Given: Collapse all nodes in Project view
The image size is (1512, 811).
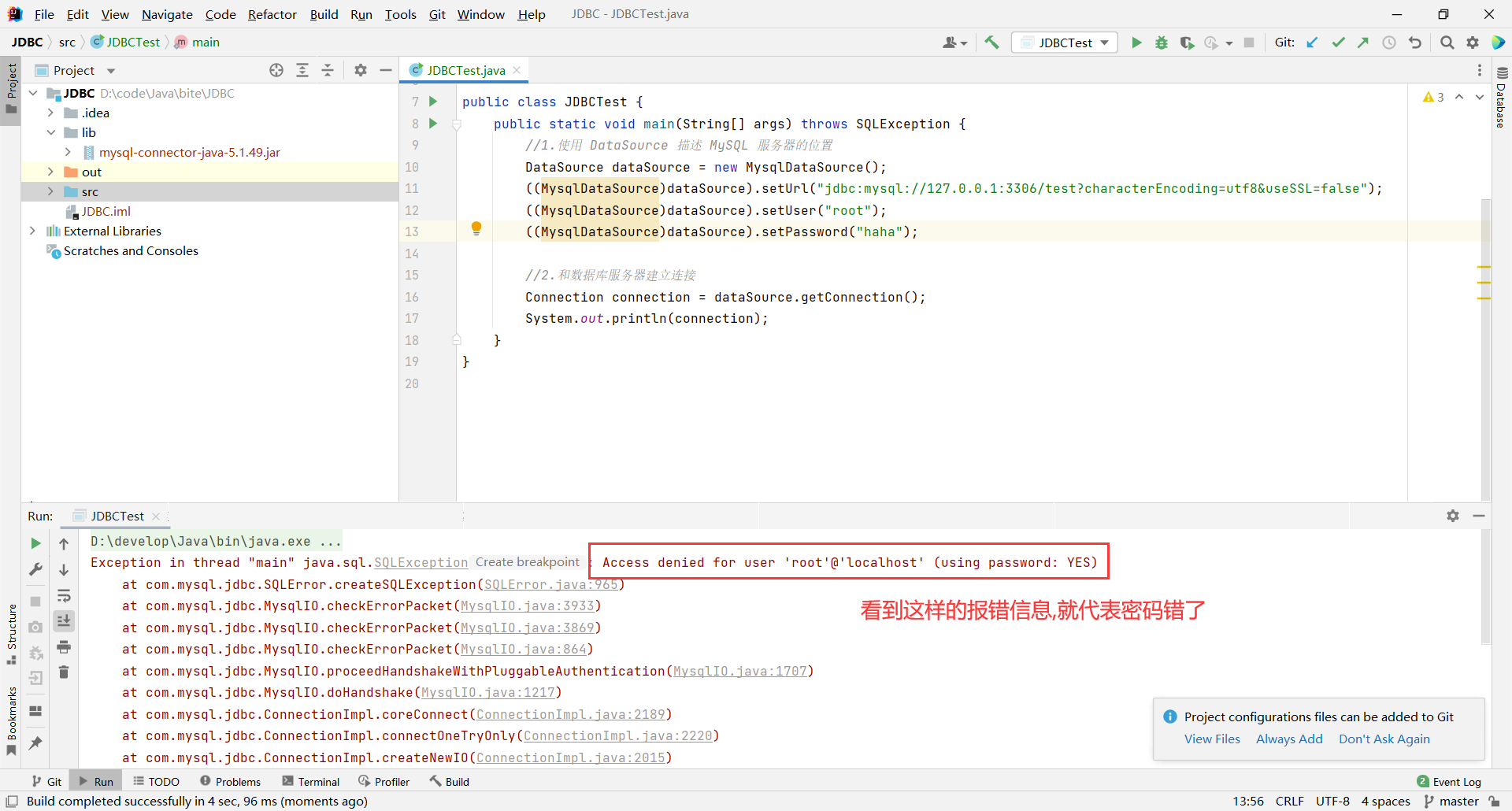Looking at the screenshot, I should click(328, 70).
